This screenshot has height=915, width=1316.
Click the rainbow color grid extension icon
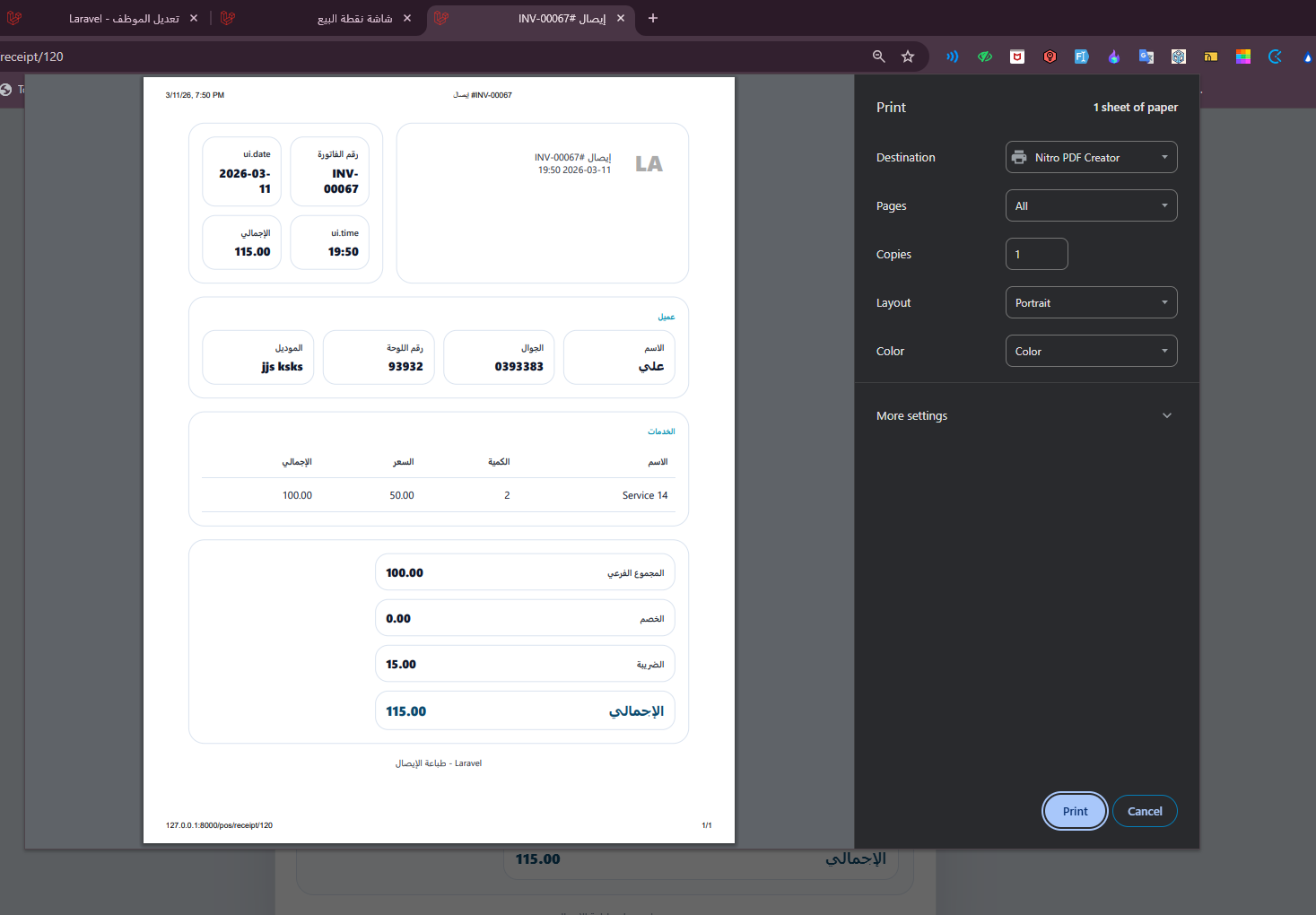[1243, 57]
